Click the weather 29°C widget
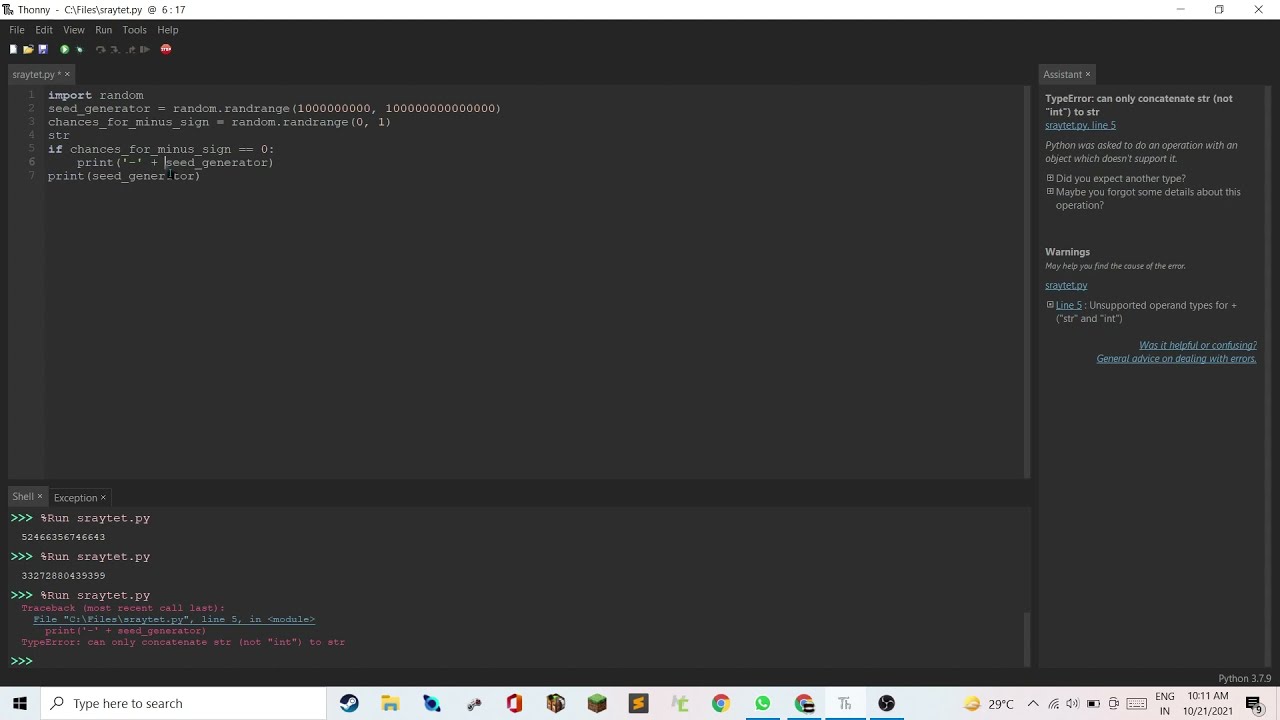Screen dimensions: 1280x720 (988, 703)
